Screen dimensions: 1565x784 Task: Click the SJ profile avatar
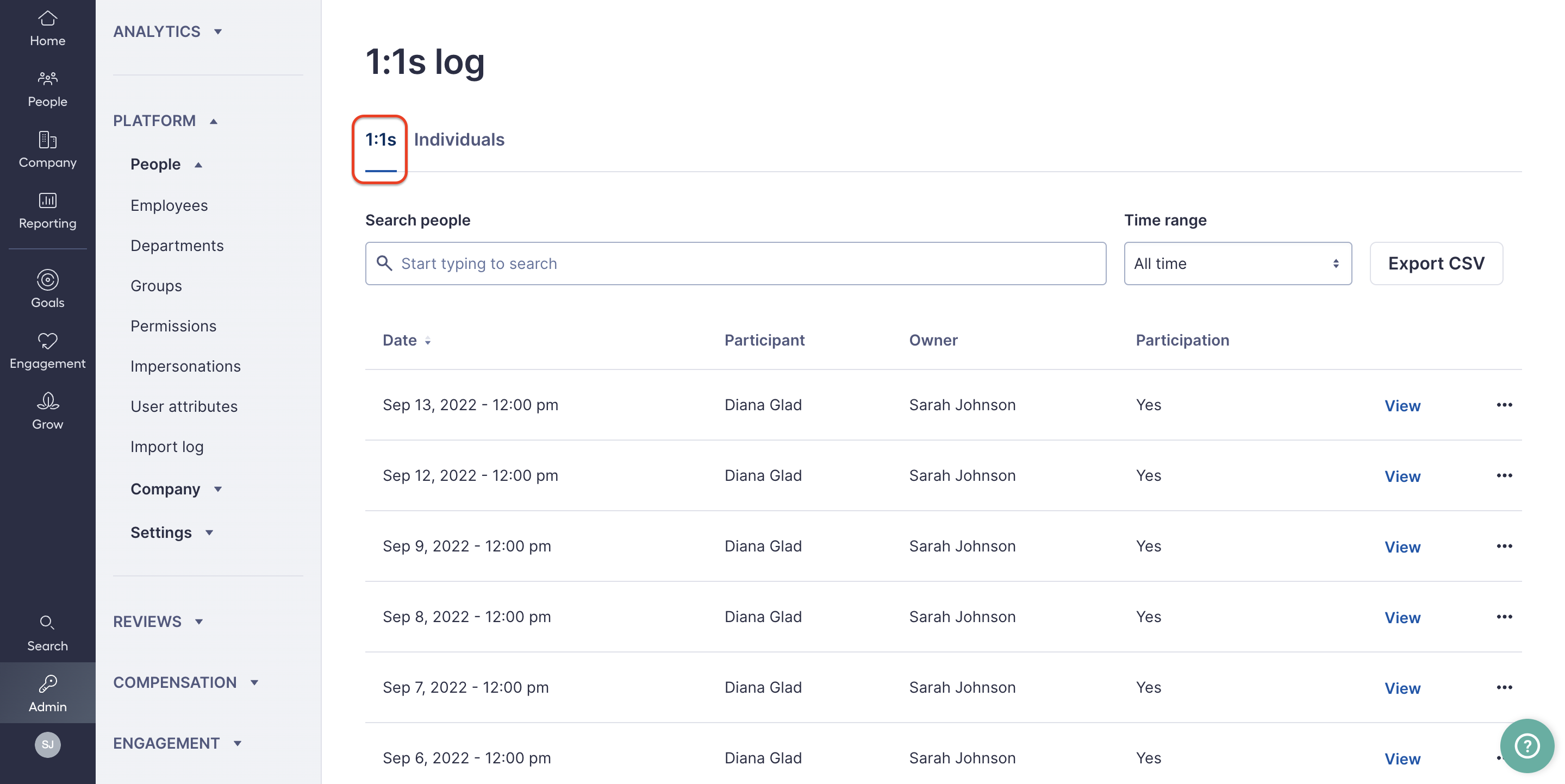tap(47, 744)
